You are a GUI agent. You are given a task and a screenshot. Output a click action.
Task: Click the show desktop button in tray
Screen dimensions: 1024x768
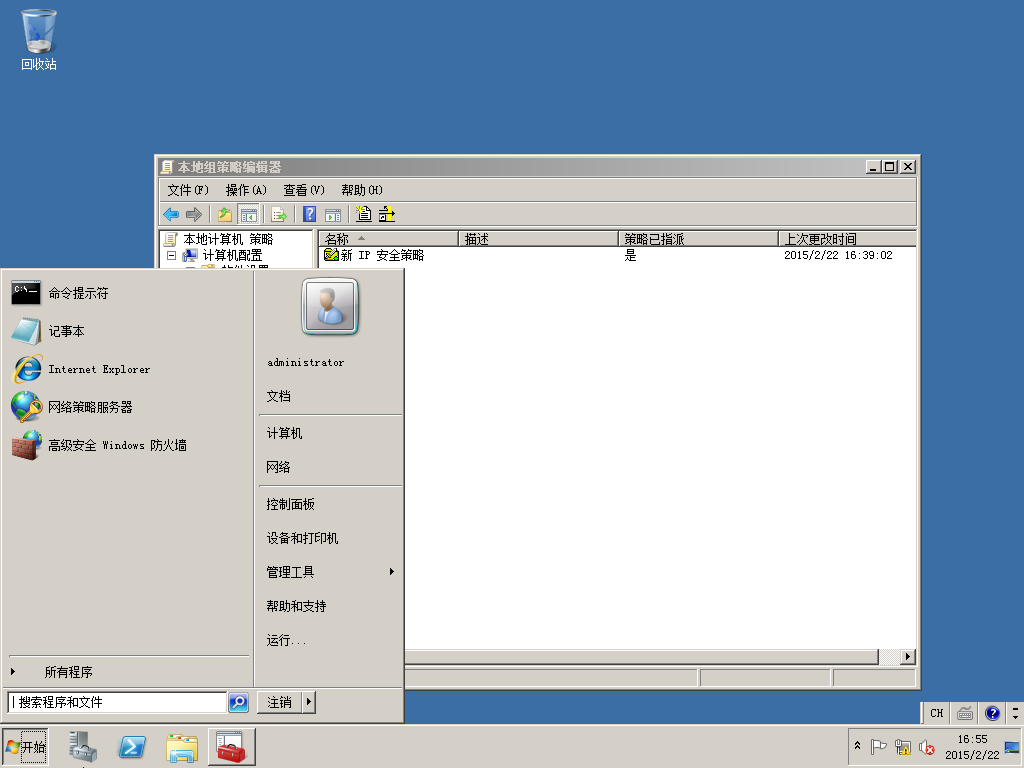coord(1012,747)
